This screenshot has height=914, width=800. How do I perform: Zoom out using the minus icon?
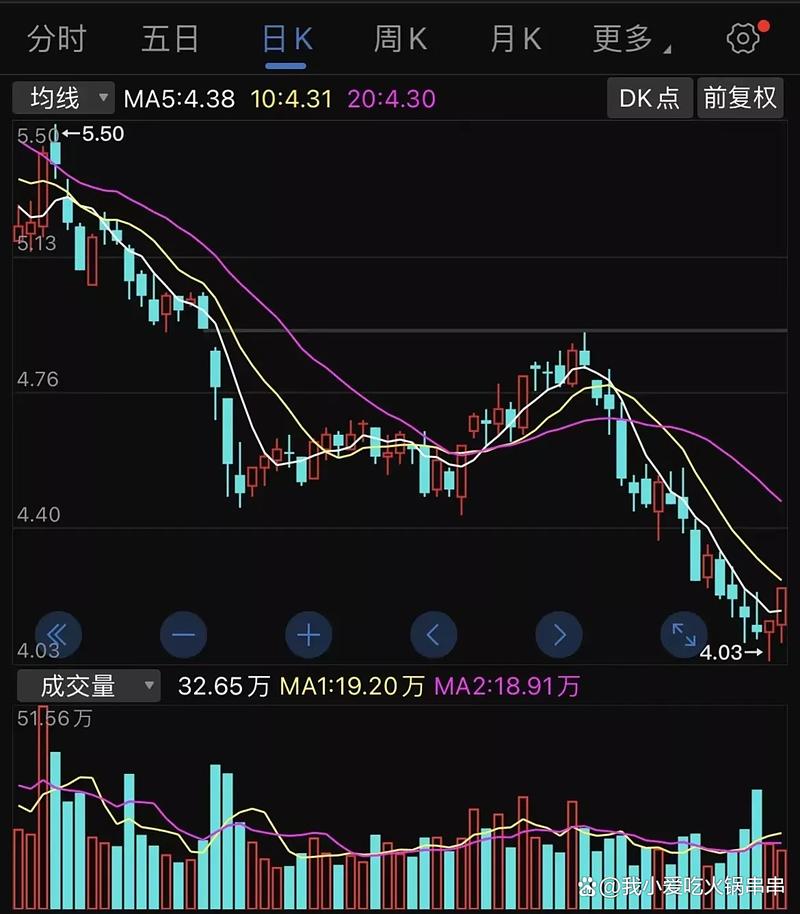coord(184,634)
